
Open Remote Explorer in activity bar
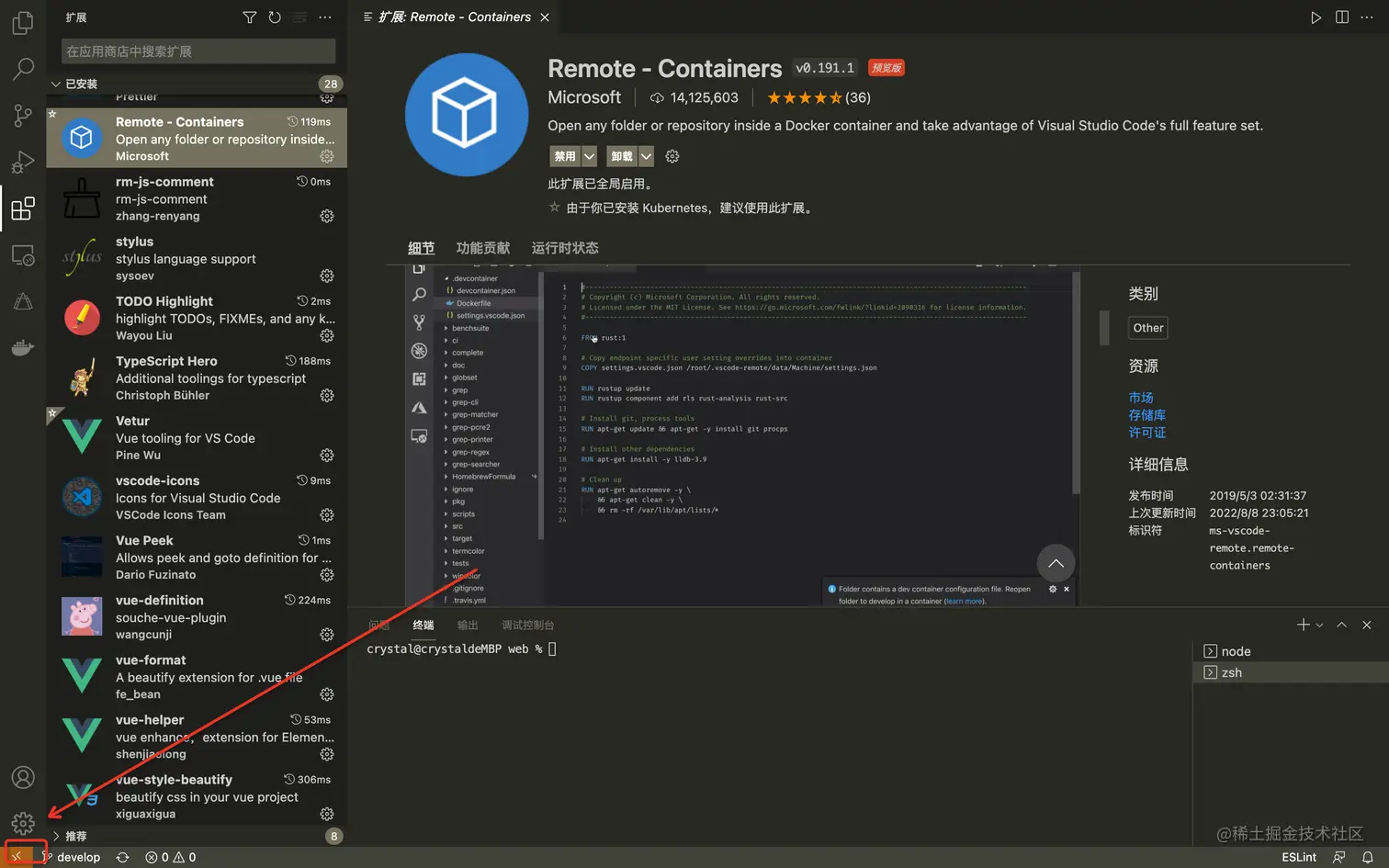coord(23,255)
